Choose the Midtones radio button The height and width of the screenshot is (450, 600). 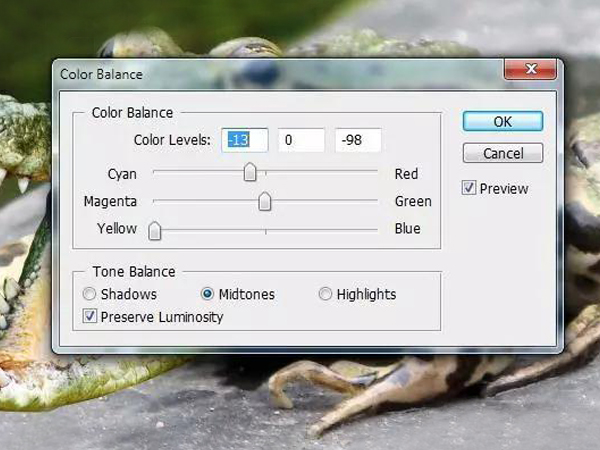[x=208, y=294]
